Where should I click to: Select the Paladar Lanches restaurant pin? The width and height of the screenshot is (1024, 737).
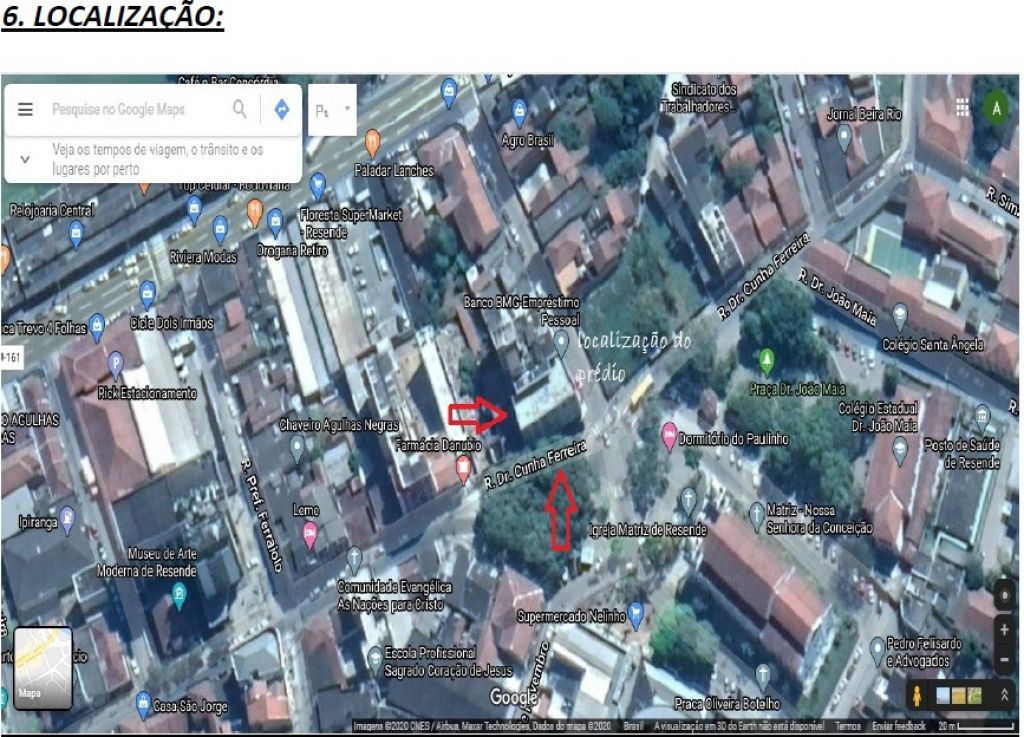pos(372,143)
